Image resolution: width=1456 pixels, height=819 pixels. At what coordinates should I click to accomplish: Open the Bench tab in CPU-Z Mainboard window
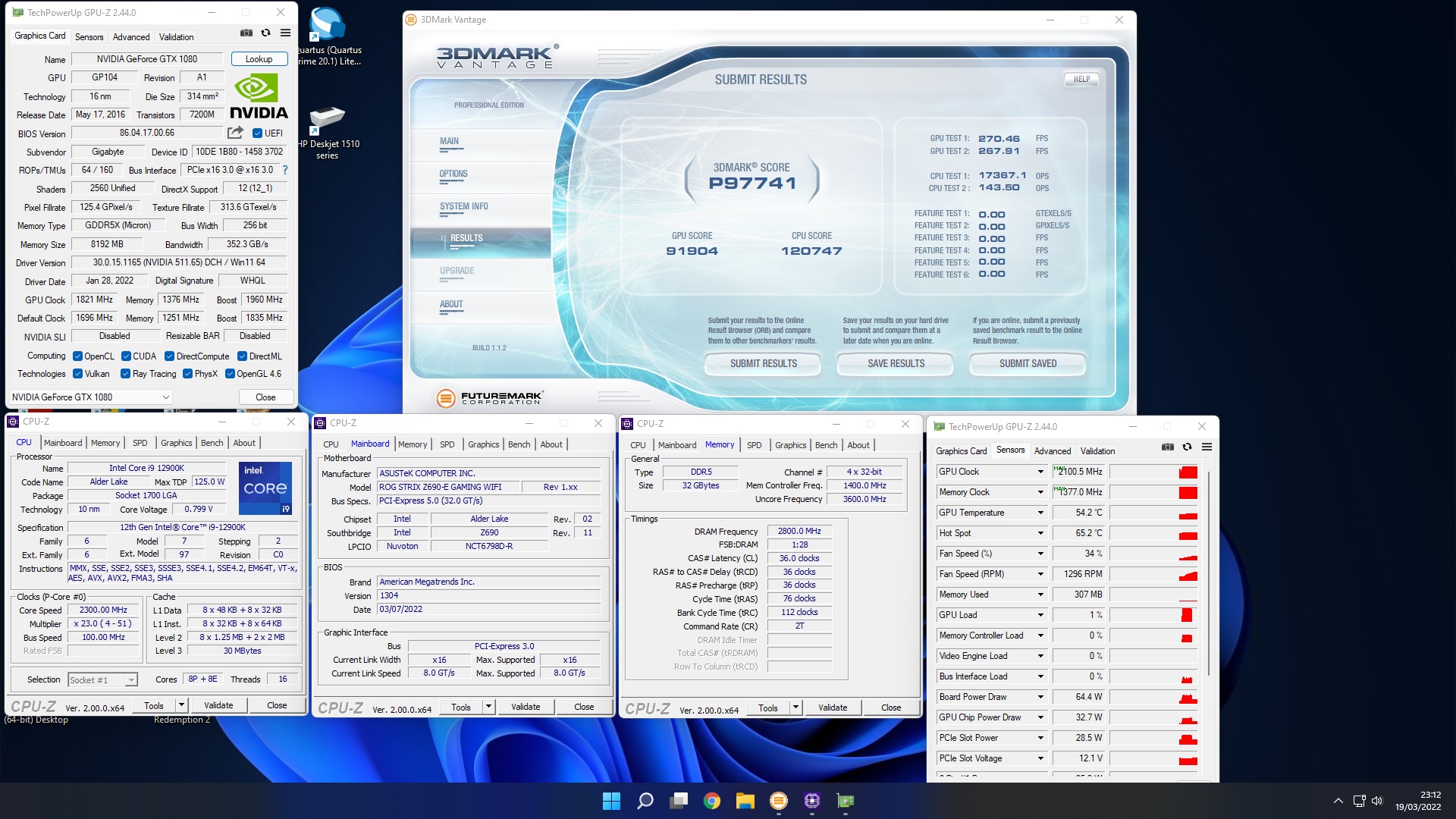tap(519, 444)
